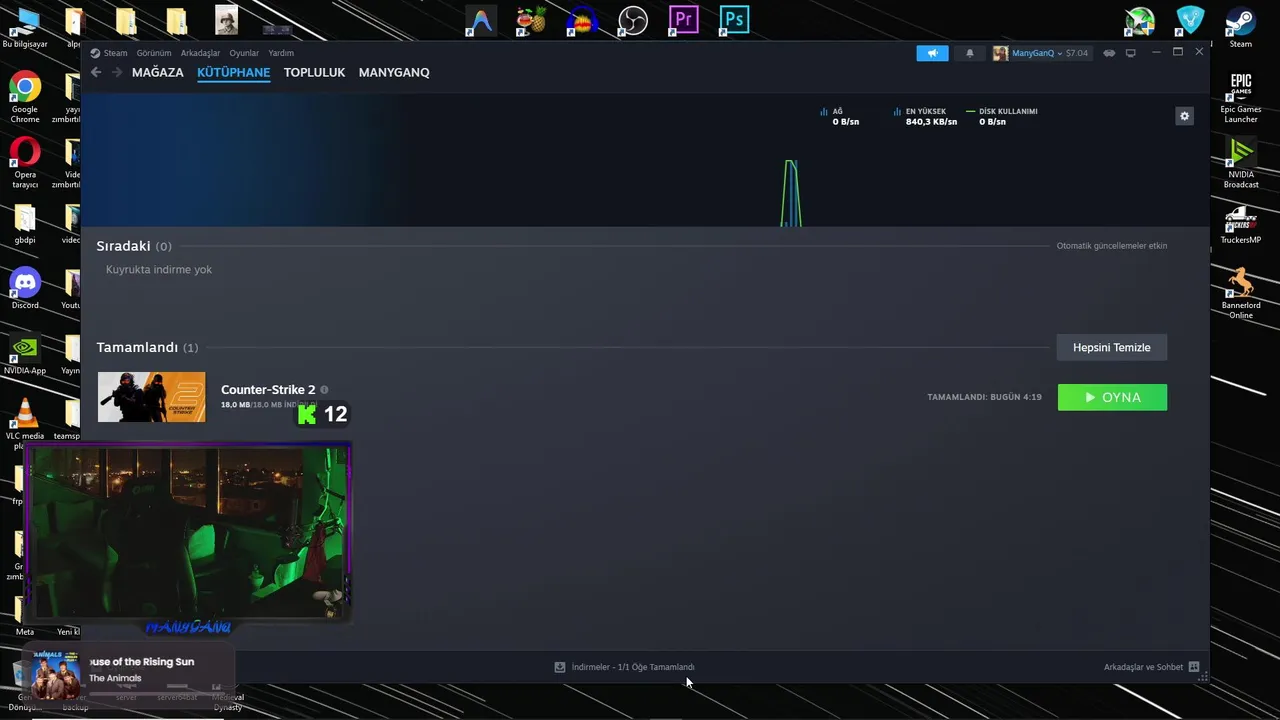The width and height of the screenshot is (1280, 720).
Task: Open the Görünüm menu
Action: point(154,53)
